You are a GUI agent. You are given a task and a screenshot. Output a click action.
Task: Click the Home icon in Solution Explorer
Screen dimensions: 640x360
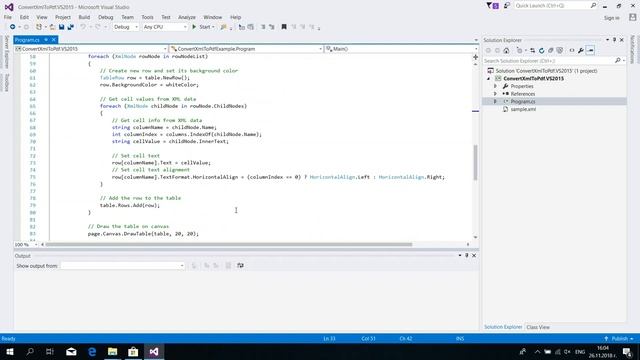pyautogui.click(x=506, y=50)
